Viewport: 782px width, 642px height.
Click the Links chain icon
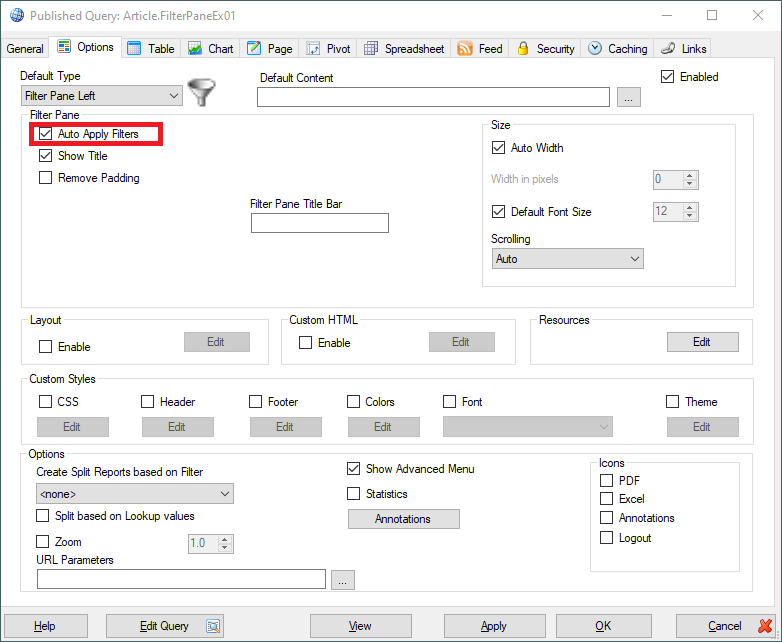pyautogui.click(x=668, y=48)
